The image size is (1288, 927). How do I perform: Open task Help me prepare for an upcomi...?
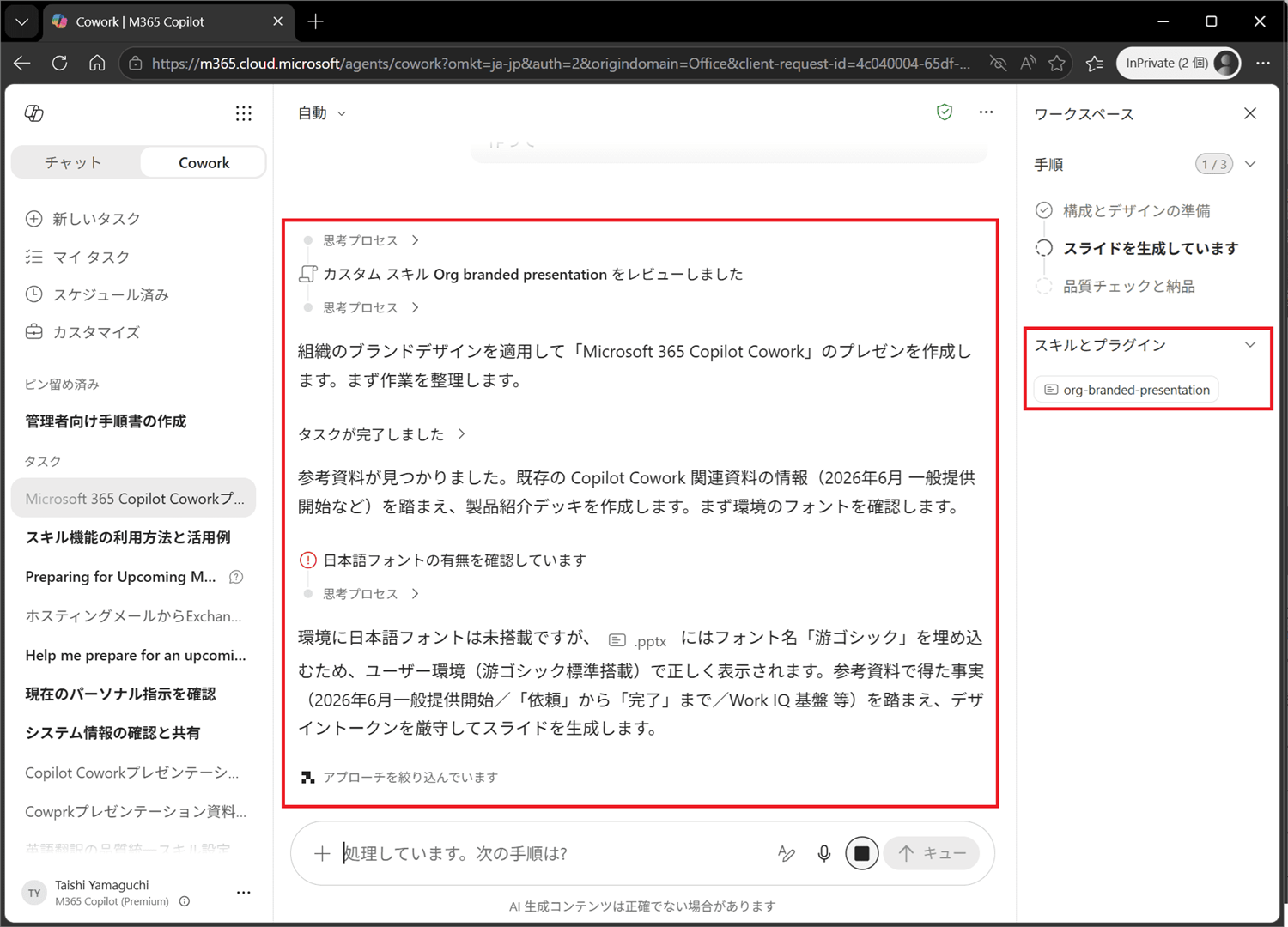pyautogui.click(x=136, y=655)
